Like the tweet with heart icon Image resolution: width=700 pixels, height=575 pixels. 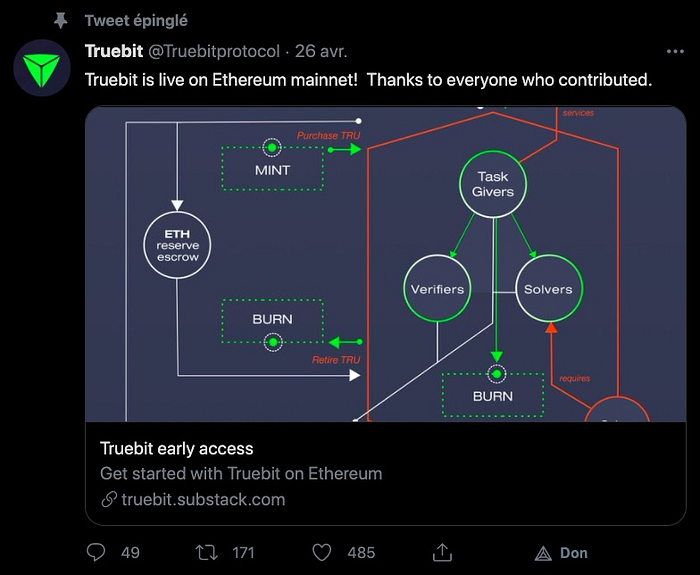321,553
